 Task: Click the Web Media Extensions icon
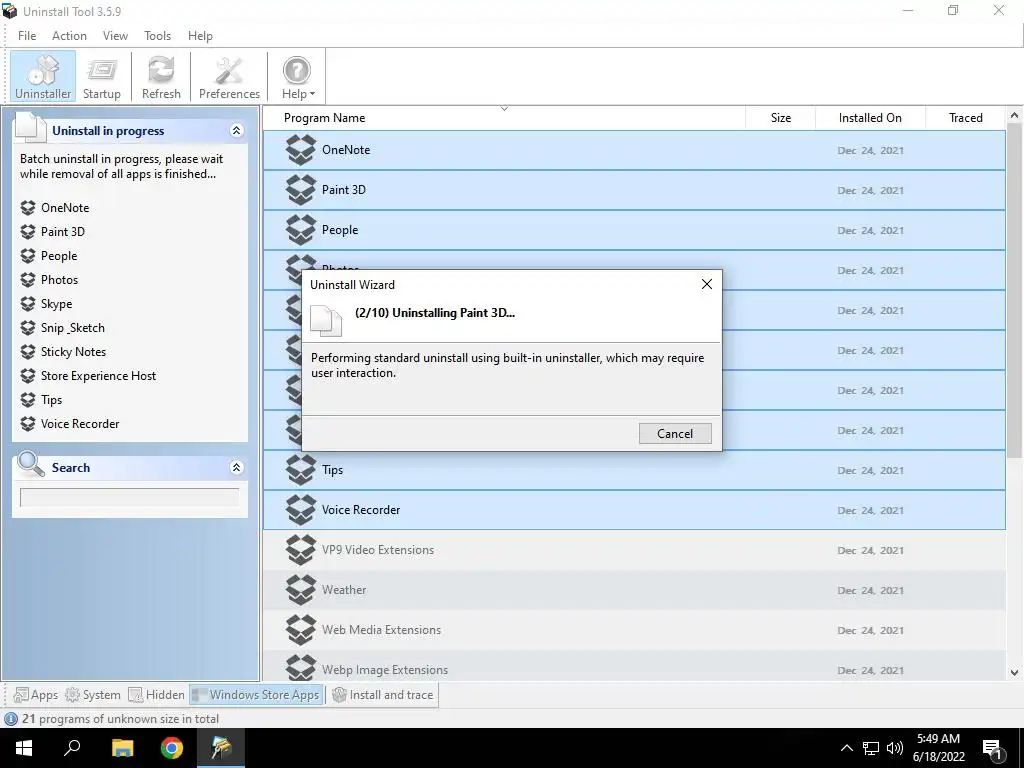click(301, 630)
